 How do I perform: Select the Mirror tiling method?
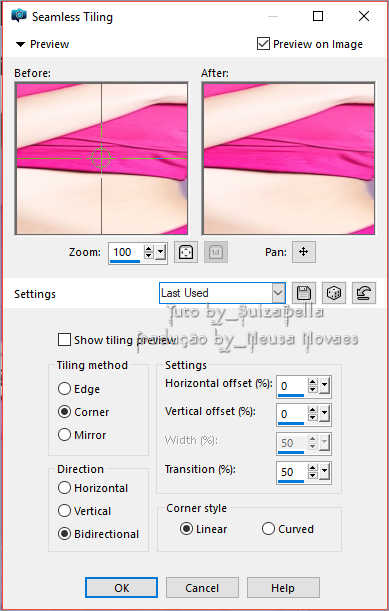(64, 434)
